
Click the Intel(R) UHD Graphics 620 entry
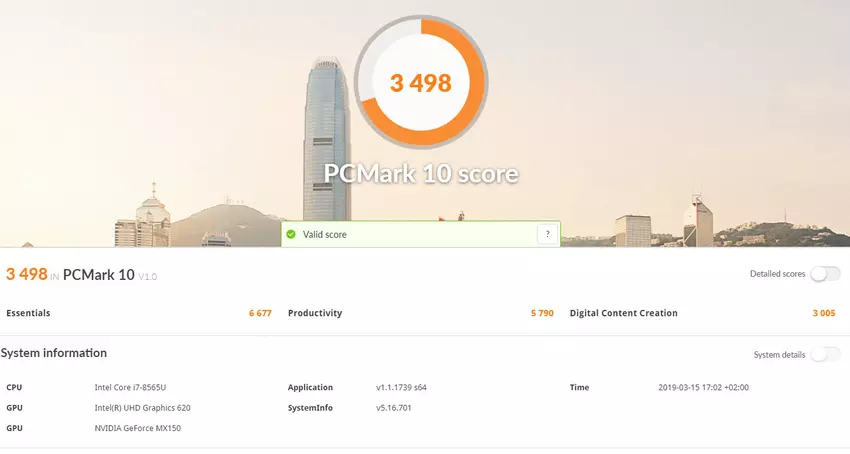[x=142, y=408]
